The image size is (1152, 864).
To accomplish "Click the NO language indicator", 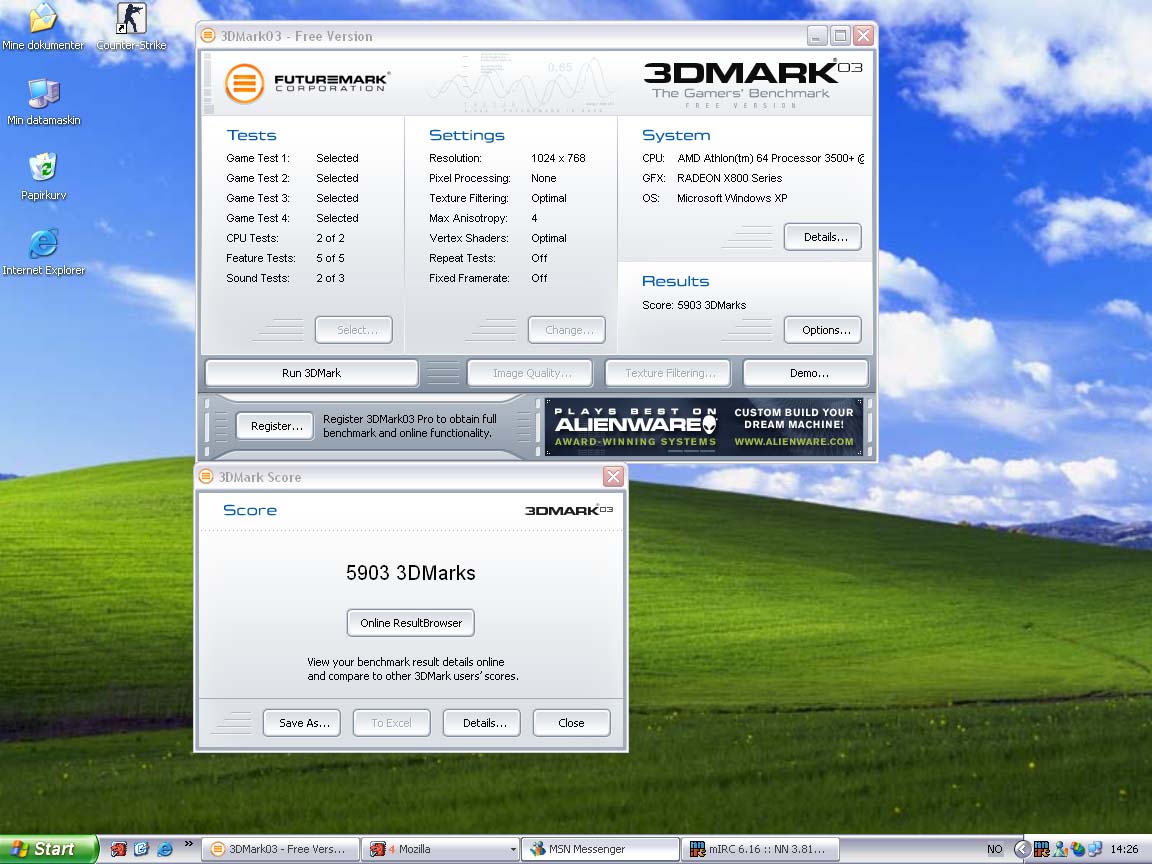I will tap(995, 849).
